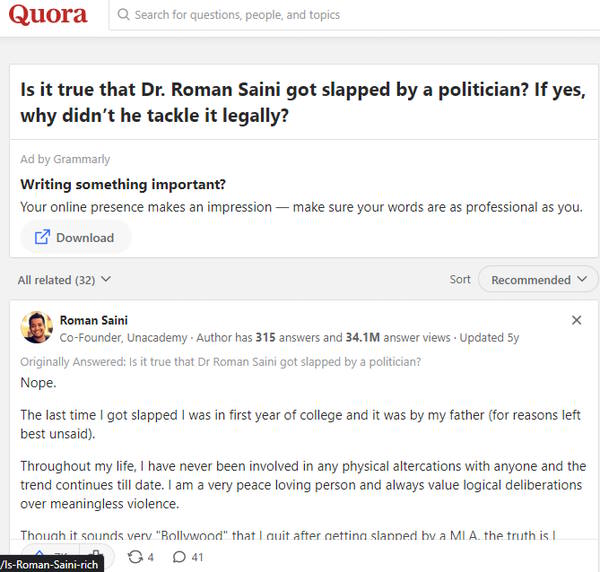This screenshot has width=600, height=572.
Task: Click the search questions input field
Action: tap(300, 15)
